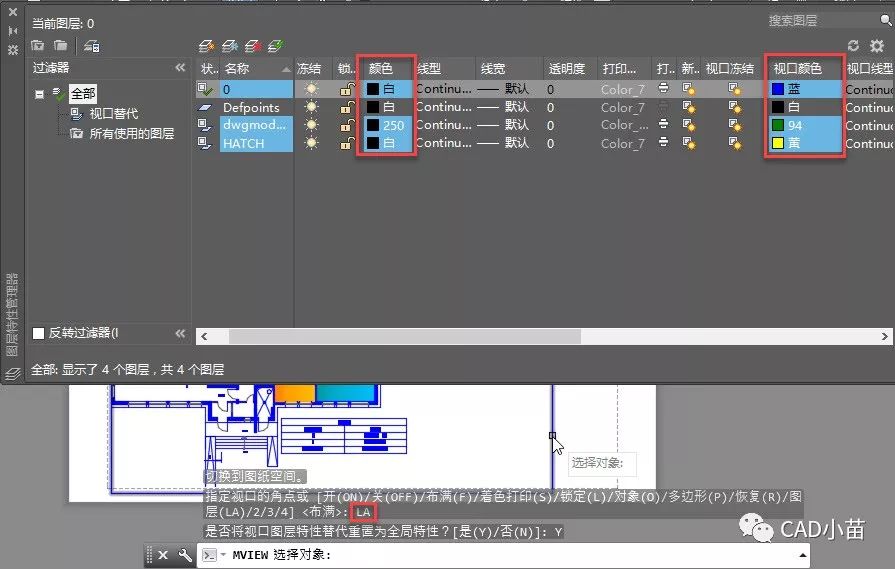Click the Delete Layer icon
The width and height of the screenshot is (895, 569).
pos(253,45)
